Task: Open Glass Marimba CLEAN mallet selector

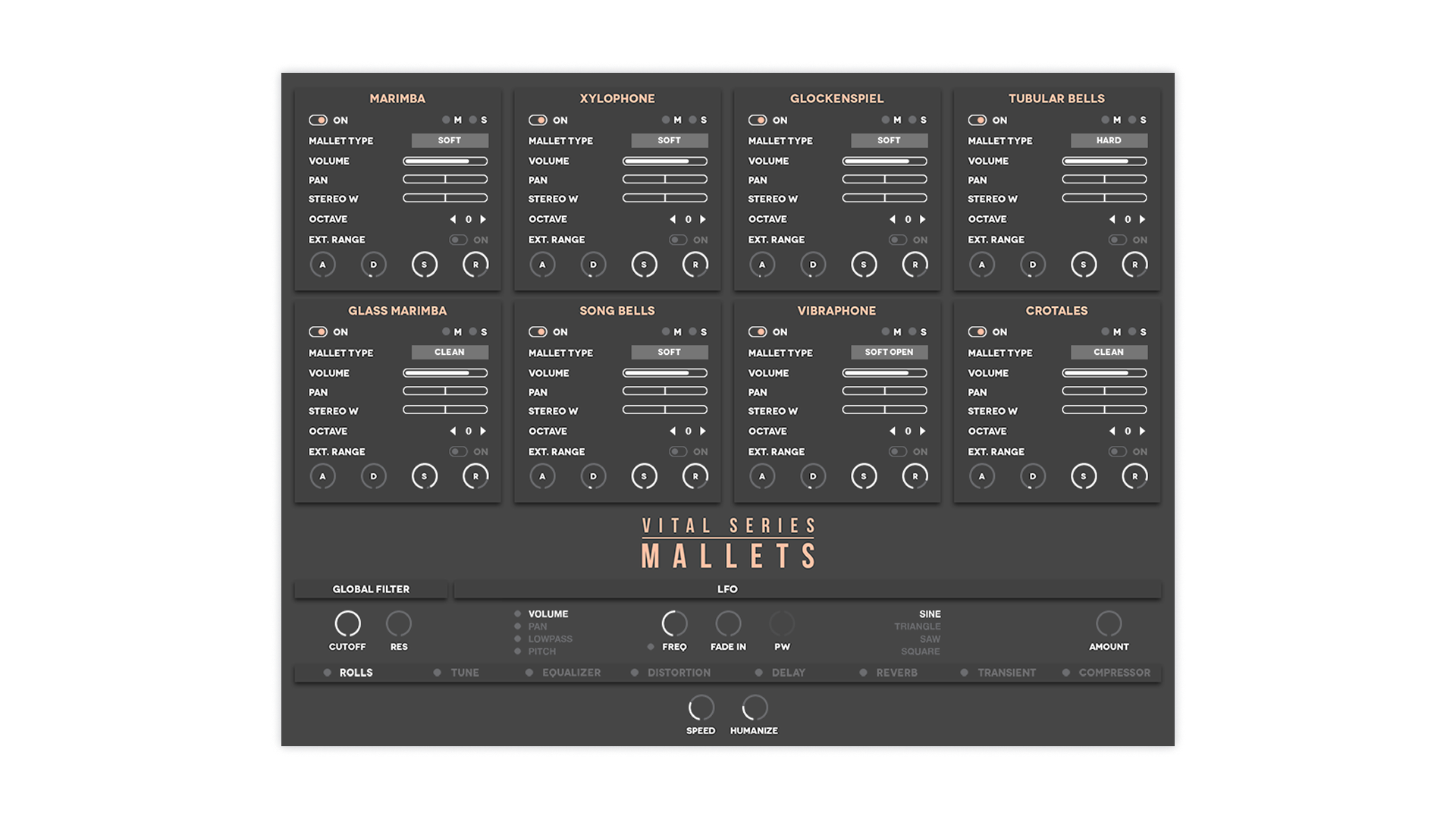Action: click(x=450, y=352)
